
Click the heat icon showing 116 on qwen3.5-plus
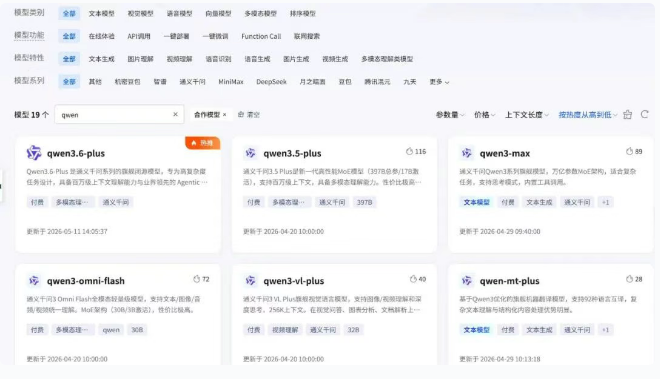pyautogui.click(x=409, y=151)
